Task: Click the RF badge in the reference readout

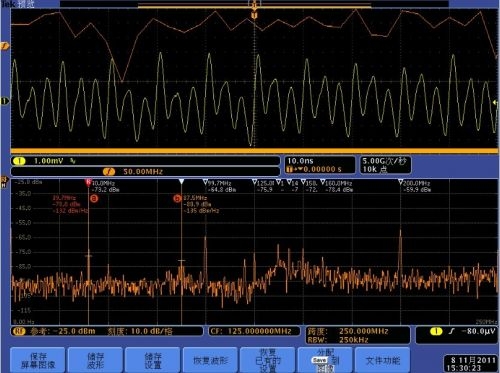Action: (x=19, y=331)
